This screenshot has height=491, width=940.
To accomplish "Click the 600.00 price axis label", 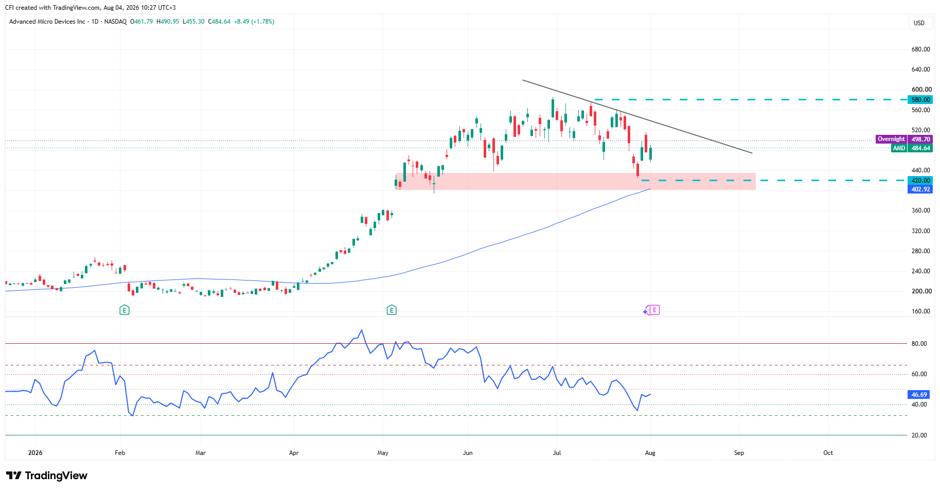I will pyautogui.click(x=920, y=90).
